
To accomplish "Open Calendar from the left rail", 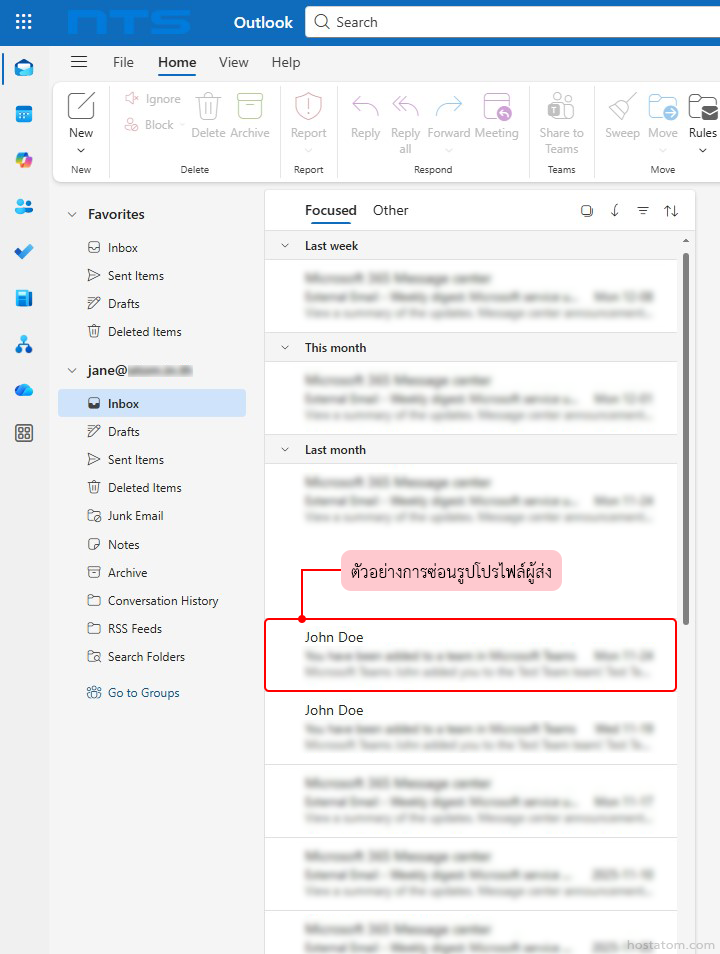I will [x=24, y=114].
